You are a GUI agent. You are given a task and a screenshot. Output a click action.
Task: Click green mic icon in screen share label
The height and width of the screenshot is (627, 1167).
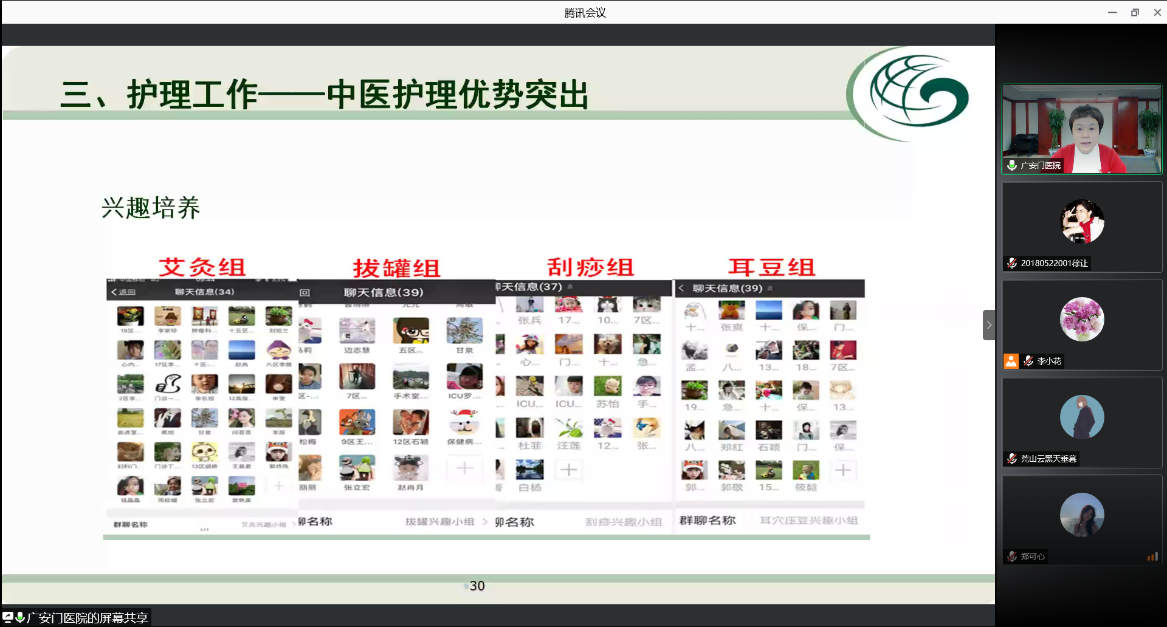pyautogui.click(x=20, y=618)
